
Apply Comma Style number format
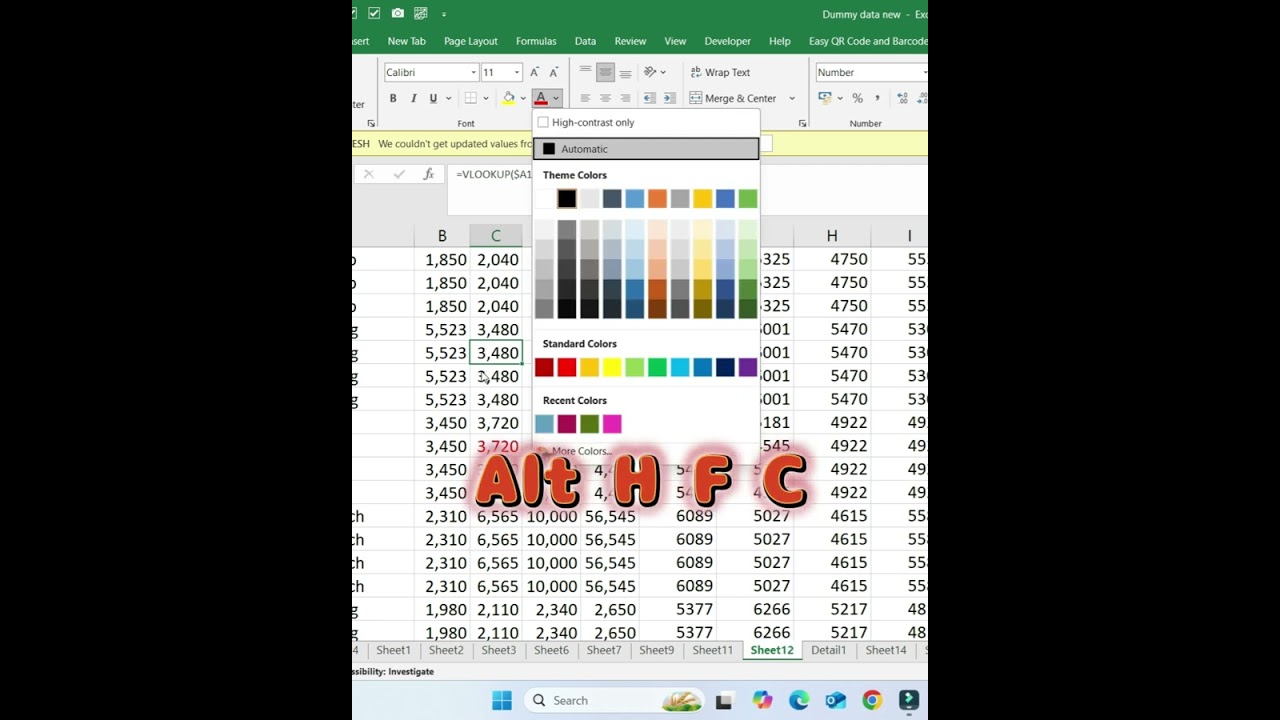[877, 98]
